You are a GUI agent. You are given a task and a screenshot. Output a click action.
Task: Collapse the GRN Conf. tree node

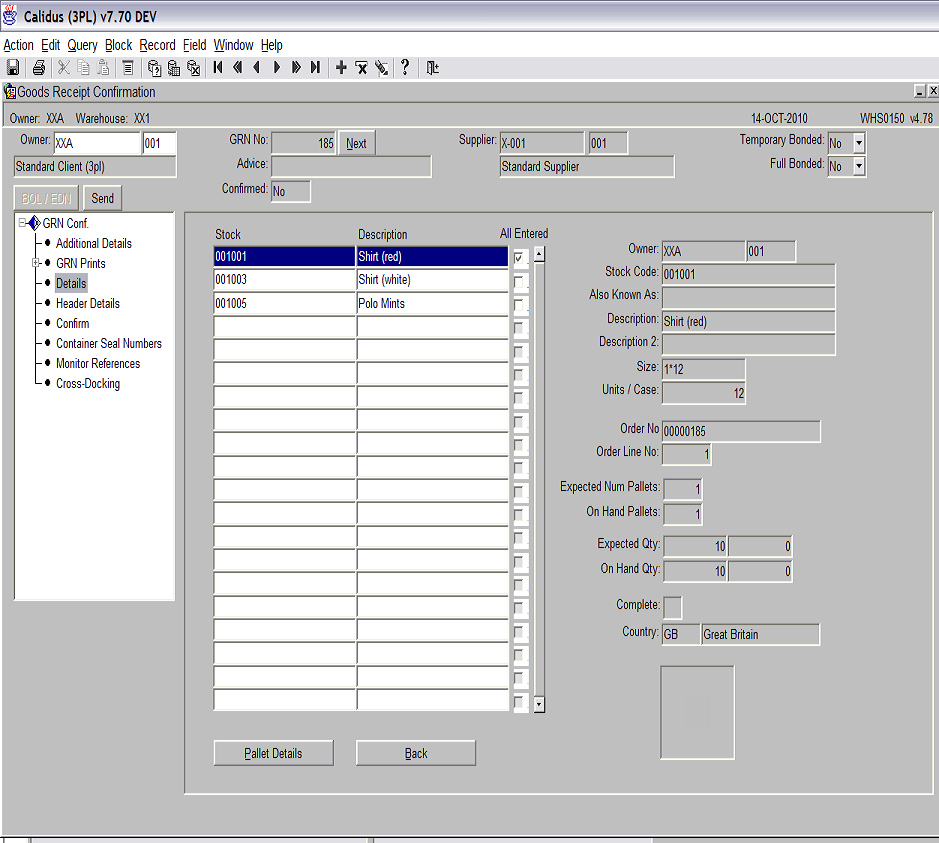[x=22, y=223]
